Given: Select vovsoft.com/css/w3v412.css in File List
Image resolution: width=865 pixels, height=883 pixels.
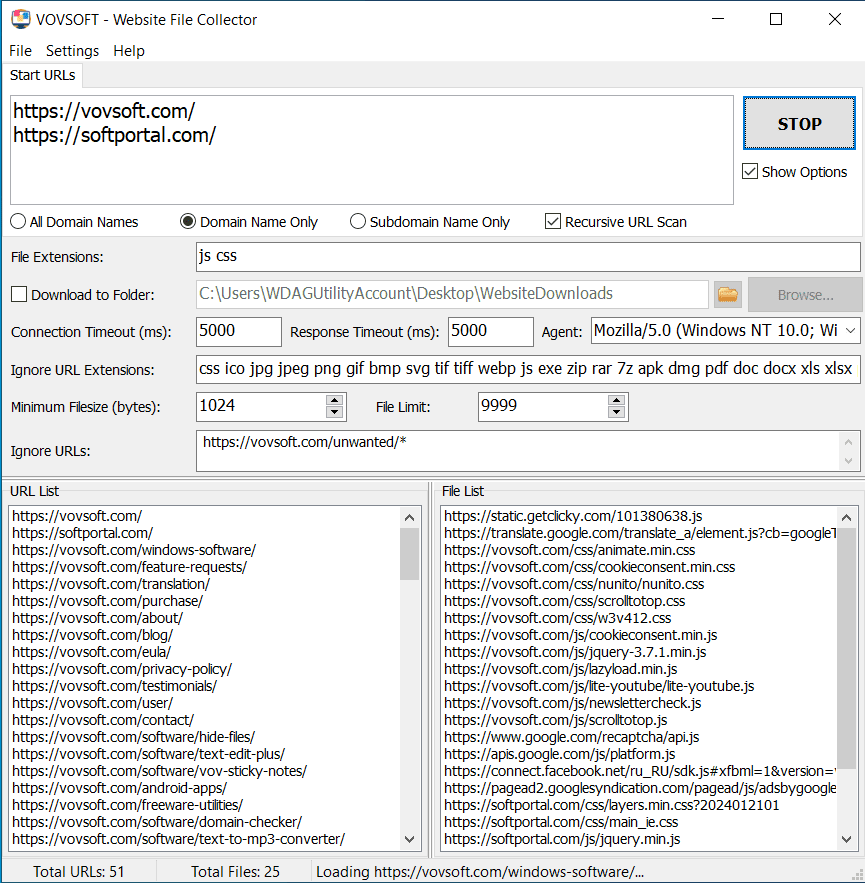Looking at the screenshot, I should (558, 618).
